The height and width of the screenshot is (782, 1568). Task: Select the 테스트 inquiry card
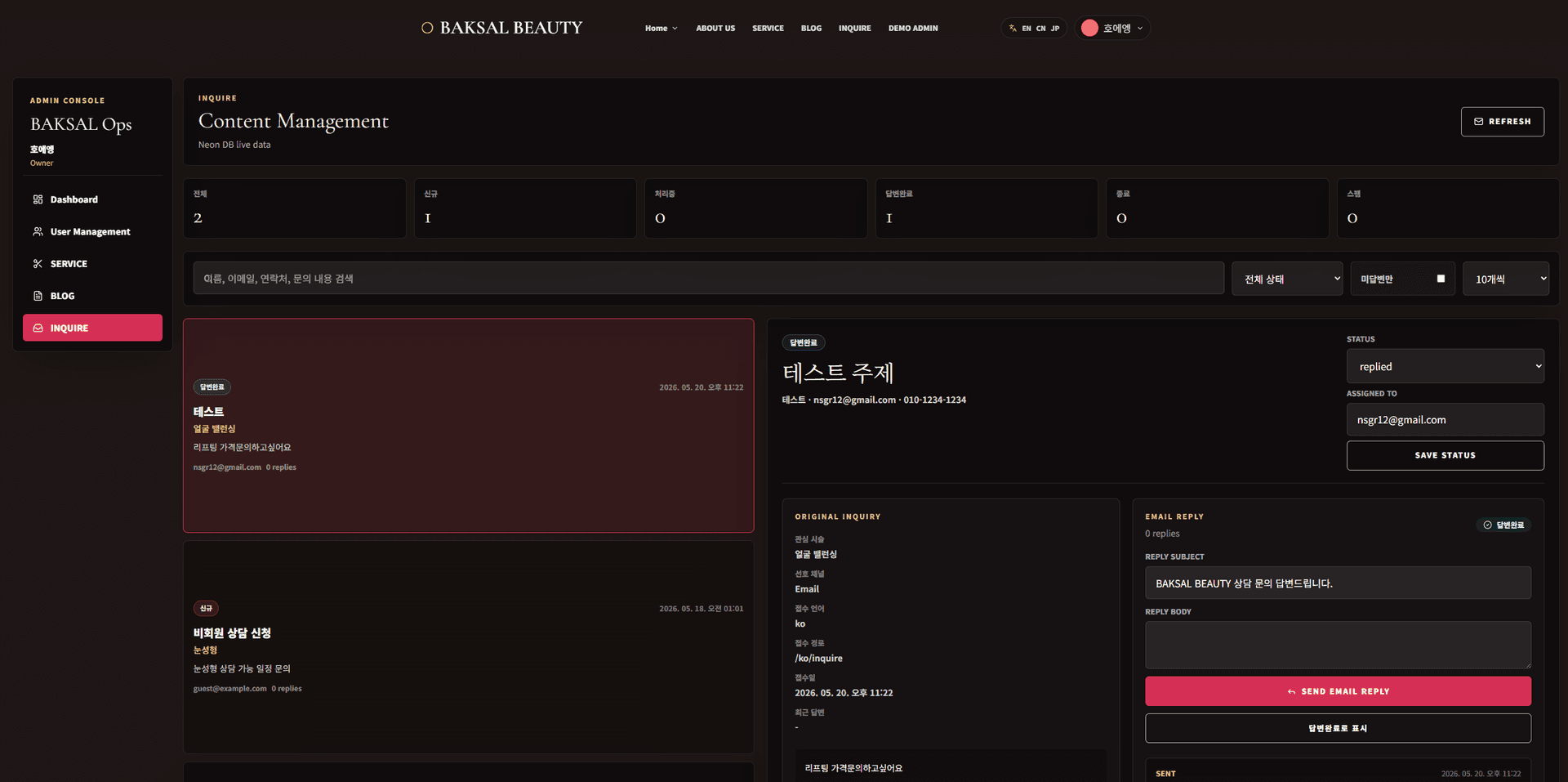(x=468, y=426)
